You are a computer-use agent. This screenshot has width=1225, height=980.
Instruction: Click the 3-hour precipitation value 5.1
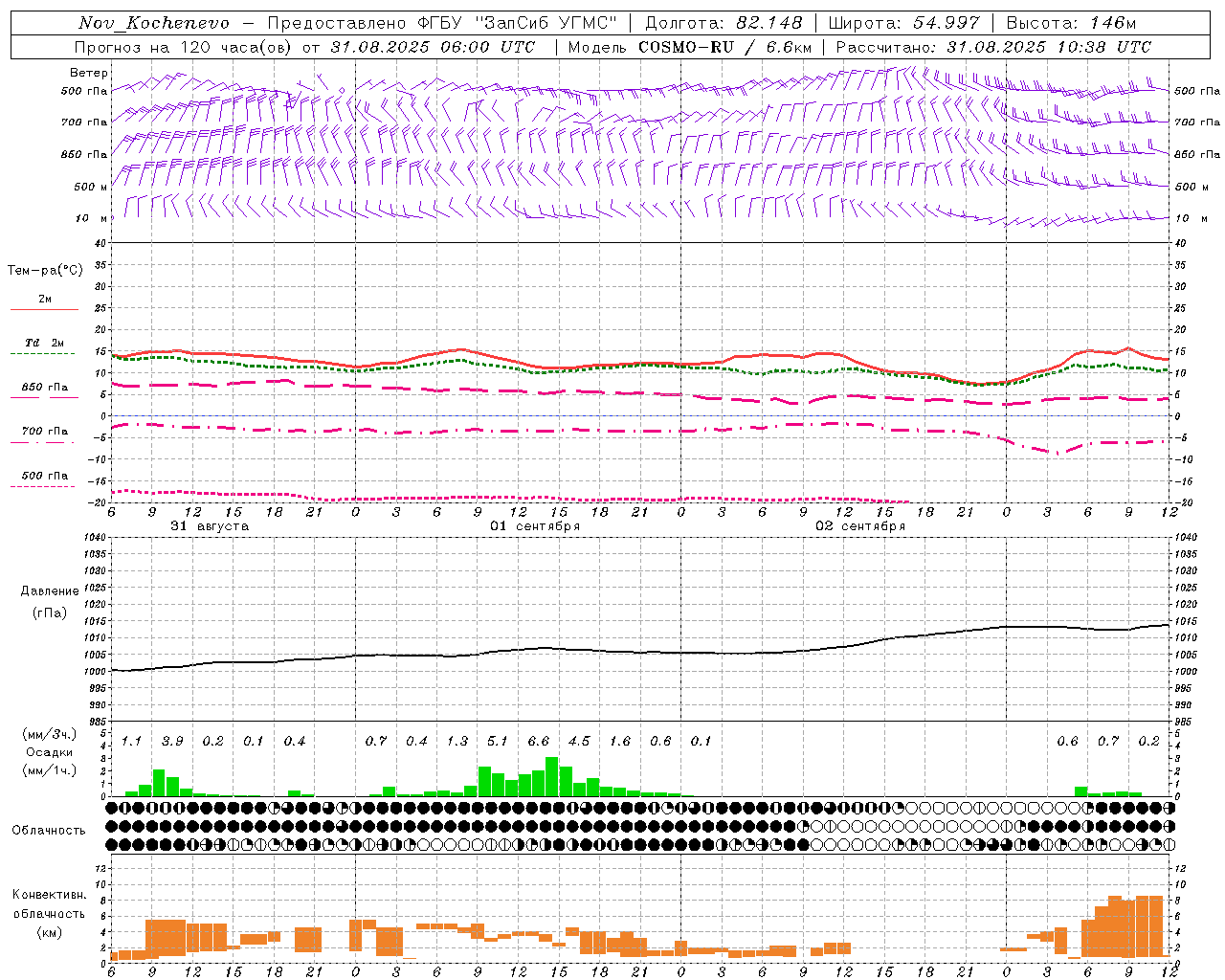tap(498, 742)
